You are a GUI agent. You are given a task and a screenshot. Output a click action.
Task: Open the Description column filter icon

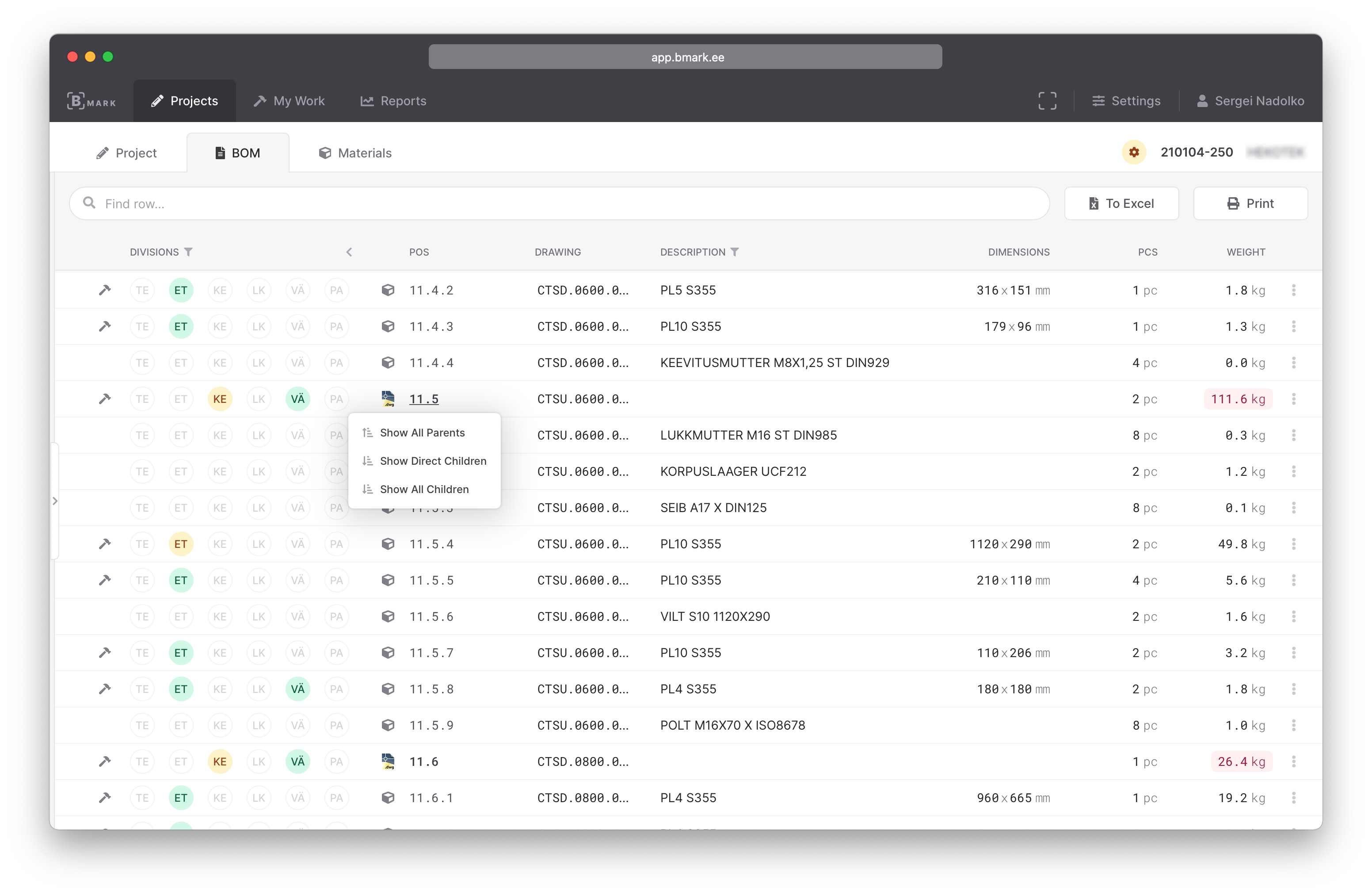coord(735,252)
